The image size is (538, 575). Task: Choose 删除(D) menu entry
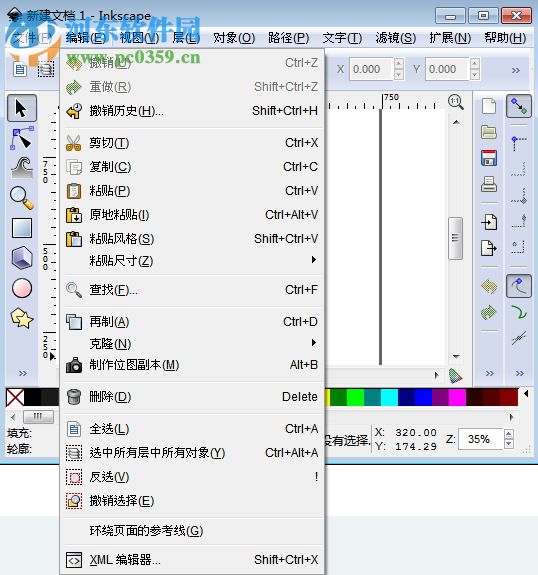[x=192, y=397]
